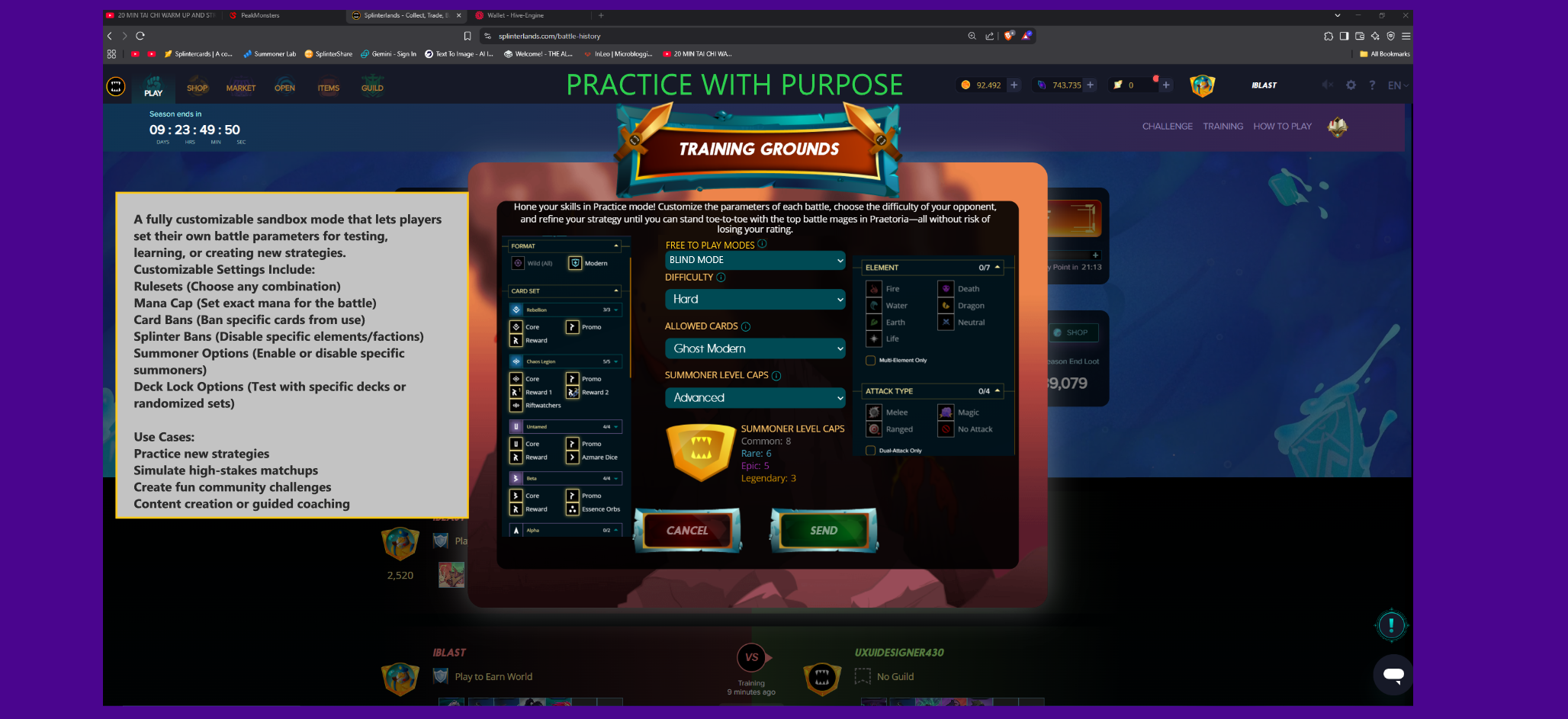Image resolution: width=1568 pixels, height=719 pixels.
Task: Click the player avatar badge in header
Action: 1203,85
